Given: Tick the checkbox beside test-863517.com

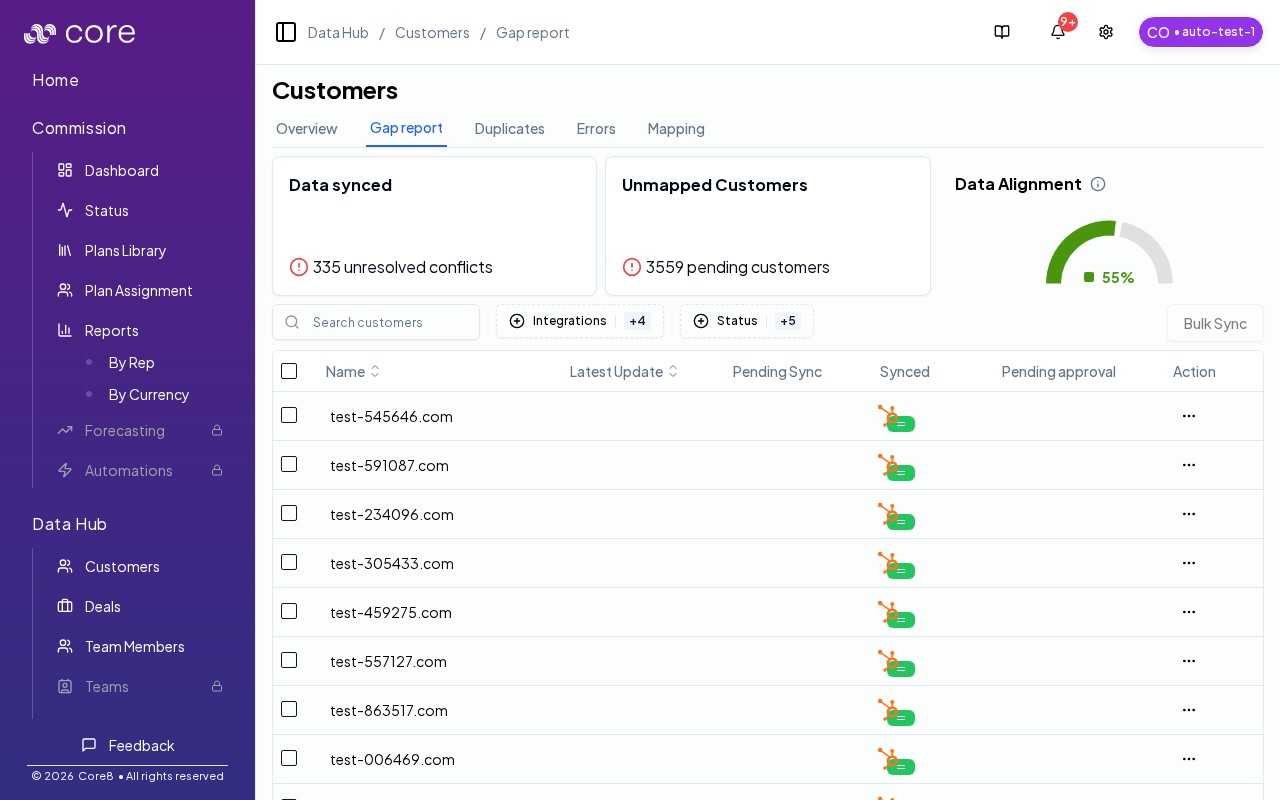Looking at the screenshot, I should (x=289, y=708).
